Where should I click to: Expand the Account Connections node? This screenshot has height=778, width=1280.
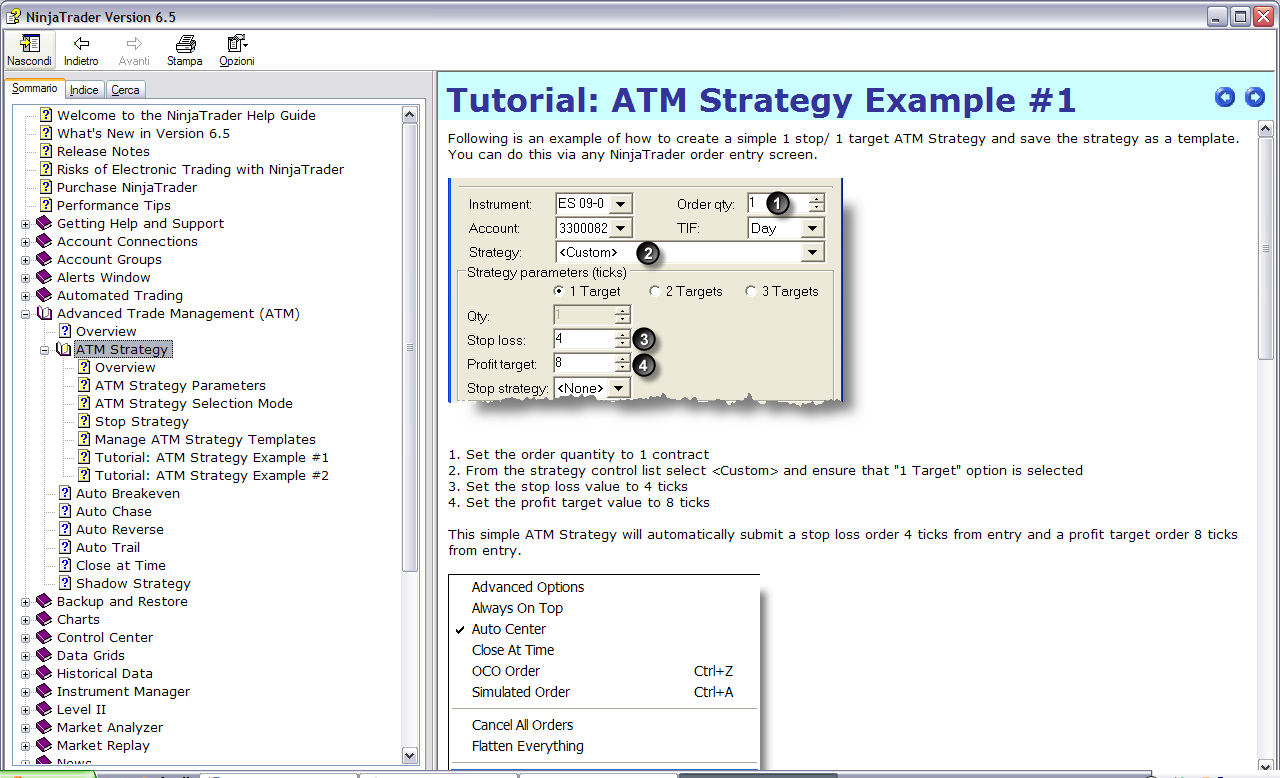tap(26, 242)
